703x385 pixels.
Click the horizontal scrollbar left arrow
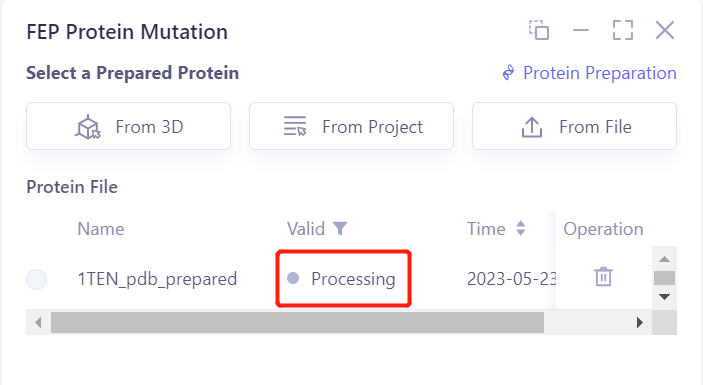pyautogui.click(x=38, y=322)
